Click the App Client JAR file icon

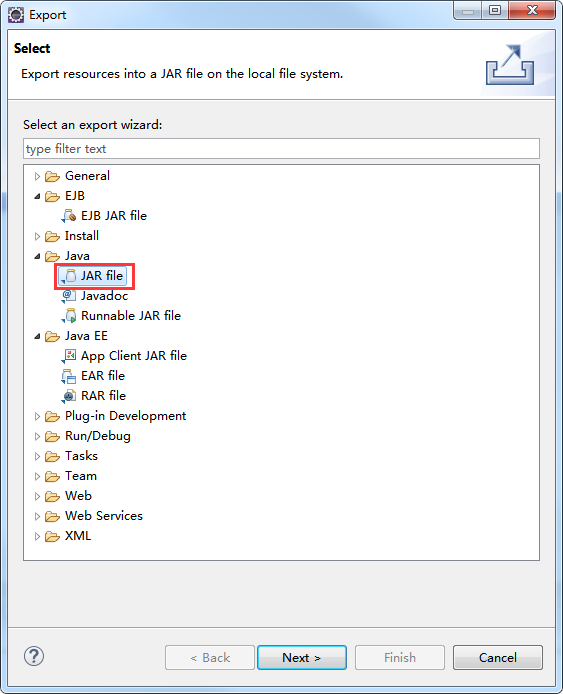pyautogui.click(x=69, y=356)
